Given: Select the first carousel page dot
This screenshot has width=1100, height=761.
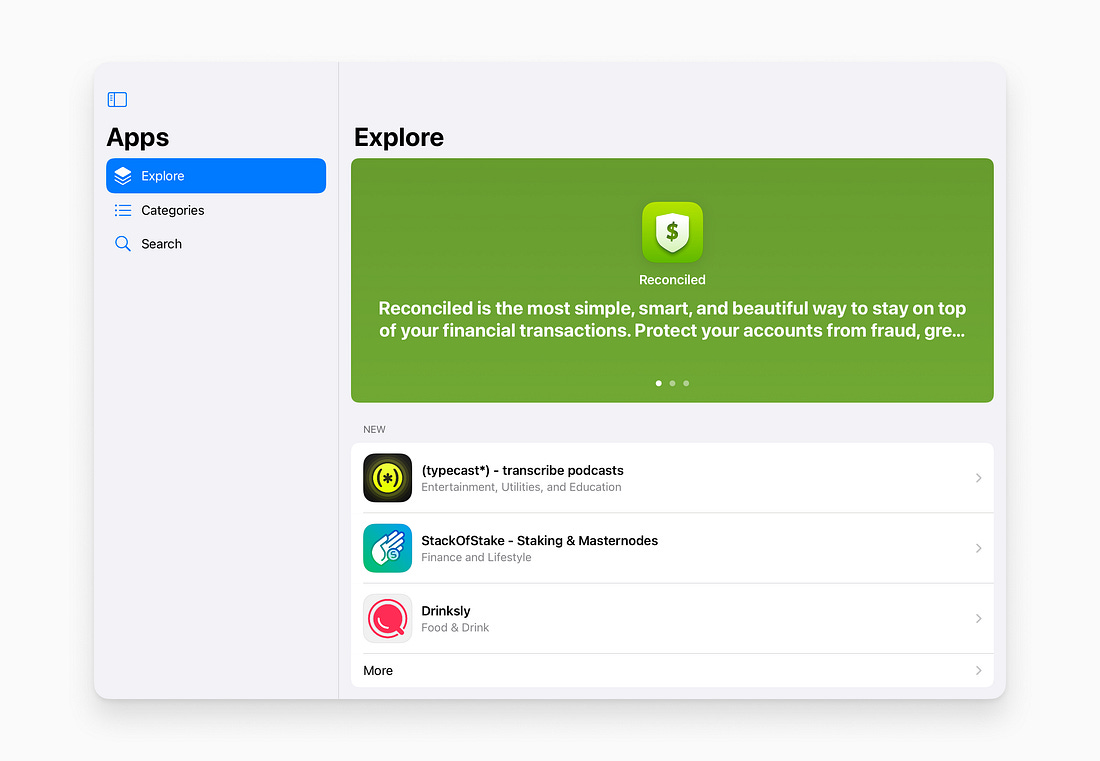Looking at the screenshot, I should click(659, 383).
